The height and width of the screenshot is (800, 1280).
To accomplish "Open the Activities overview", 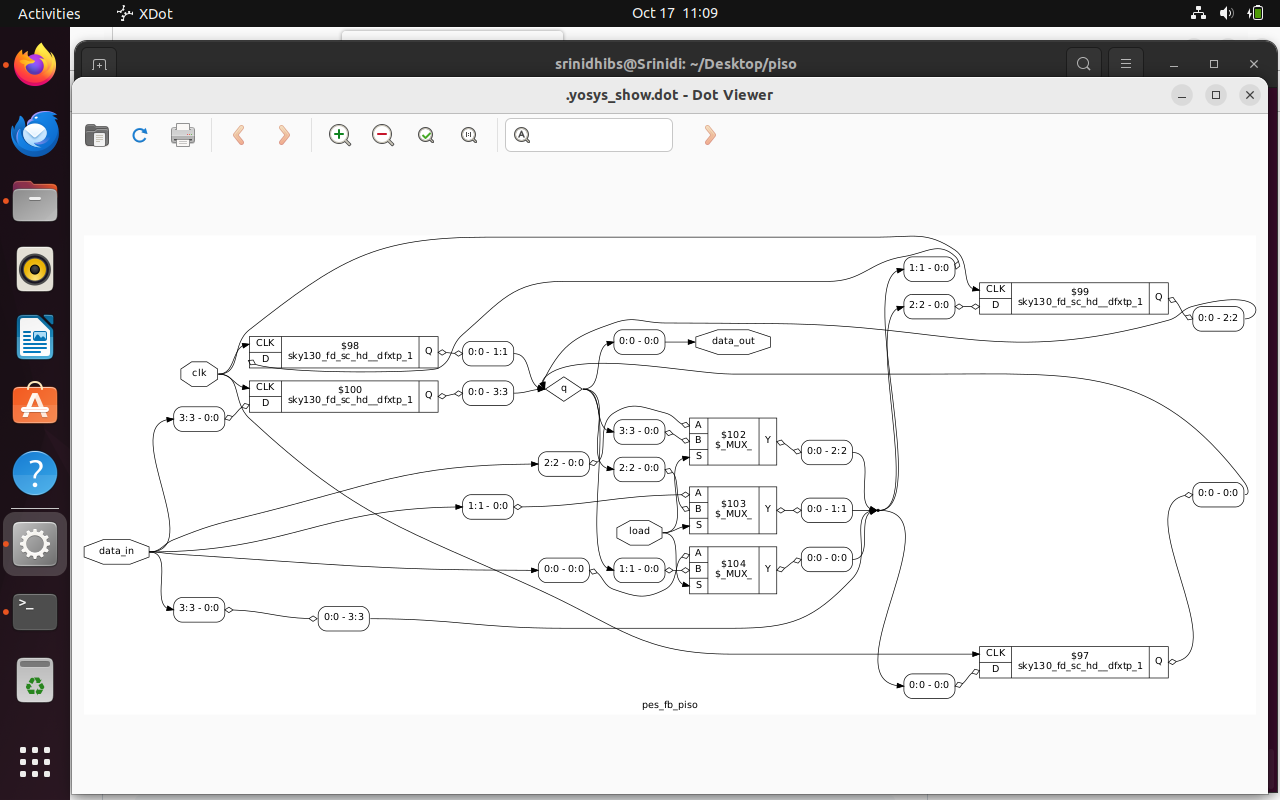I will coord(47,13).
